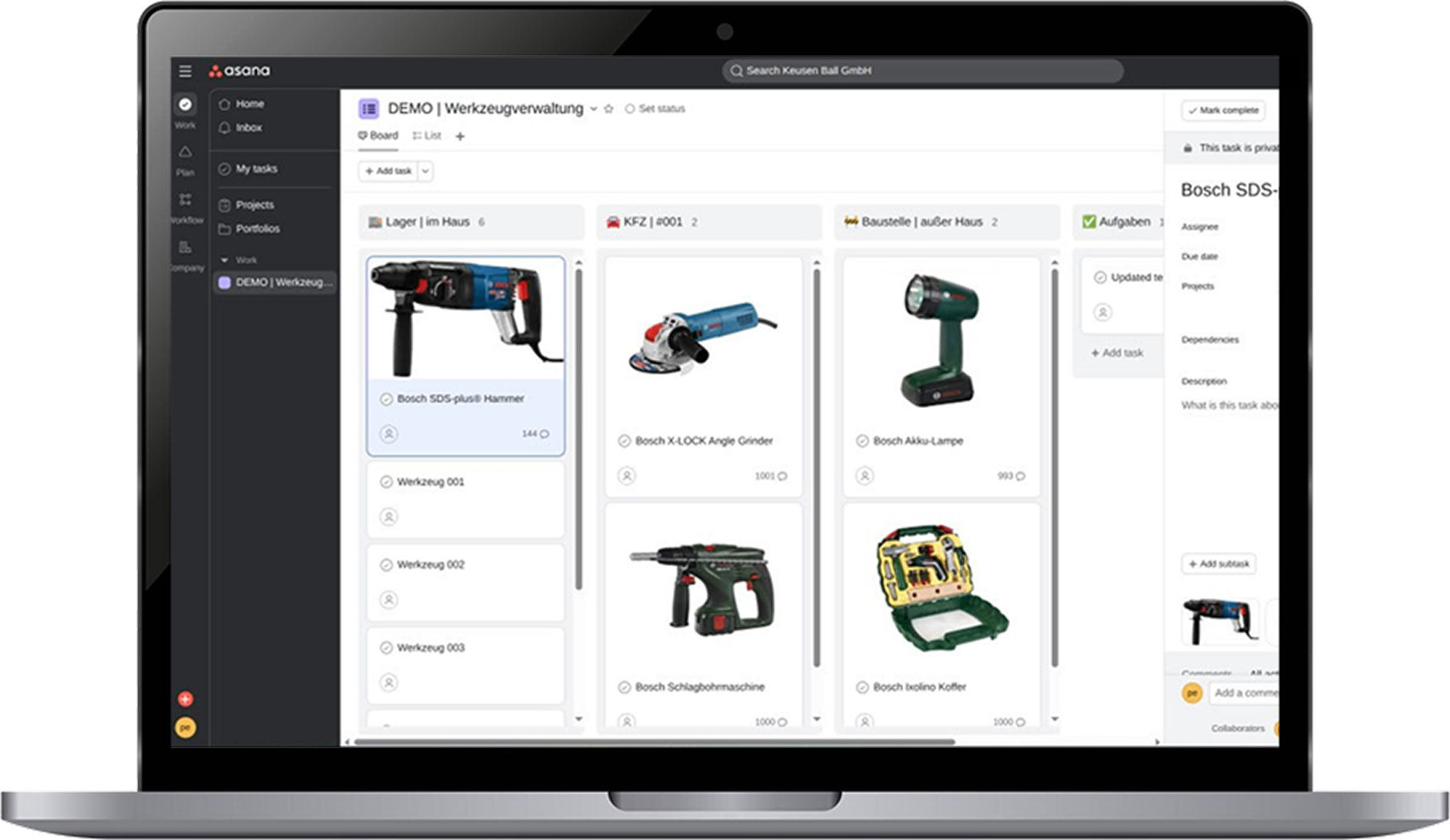This screenshot has width=1450, height=840.
Task: Open dropdown arrow next to Add task
Action: [426, 171]
